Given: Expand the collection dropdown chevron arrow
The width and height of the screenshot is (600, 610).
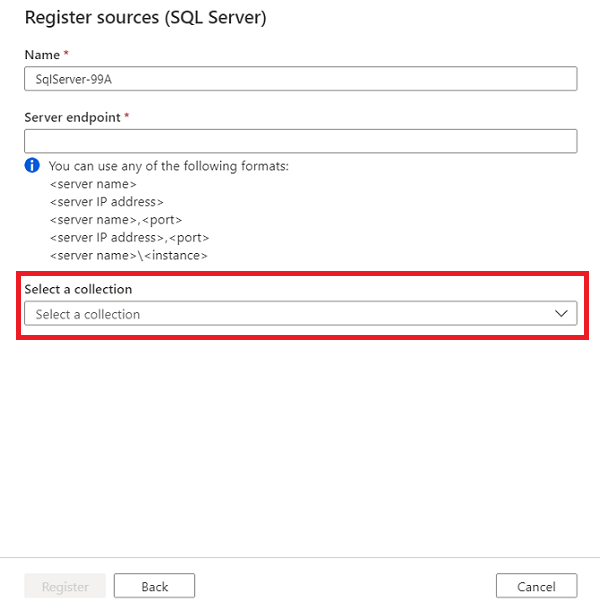Looking at the screenshot, I should tap(561, 314).
